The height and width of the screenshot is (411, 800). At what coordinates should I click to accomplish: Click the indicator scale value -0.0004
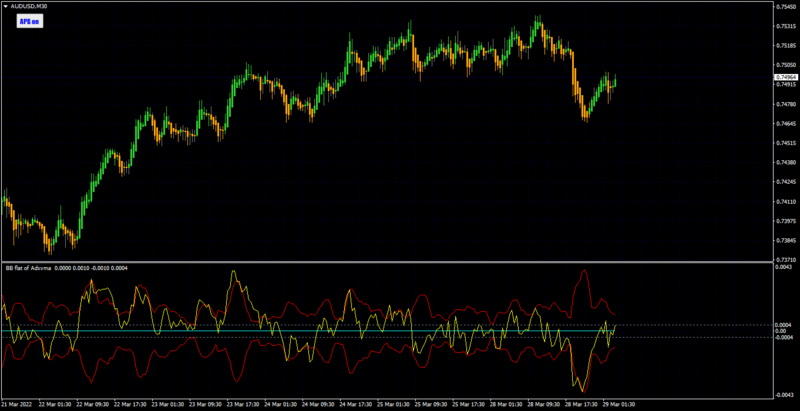point(783,337)
